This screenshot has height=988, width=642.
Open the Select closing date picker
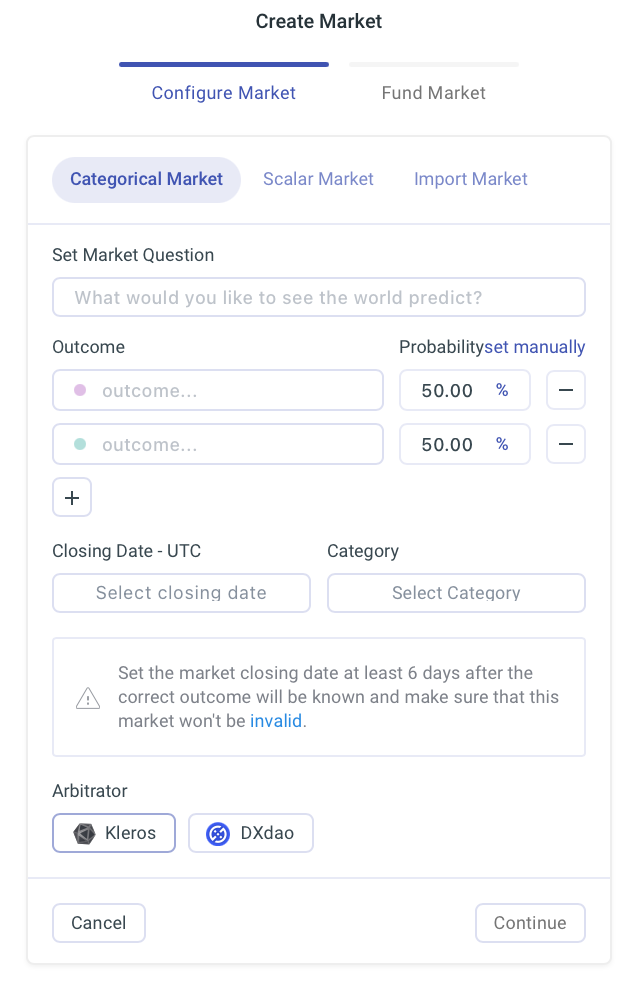[181, 593]
